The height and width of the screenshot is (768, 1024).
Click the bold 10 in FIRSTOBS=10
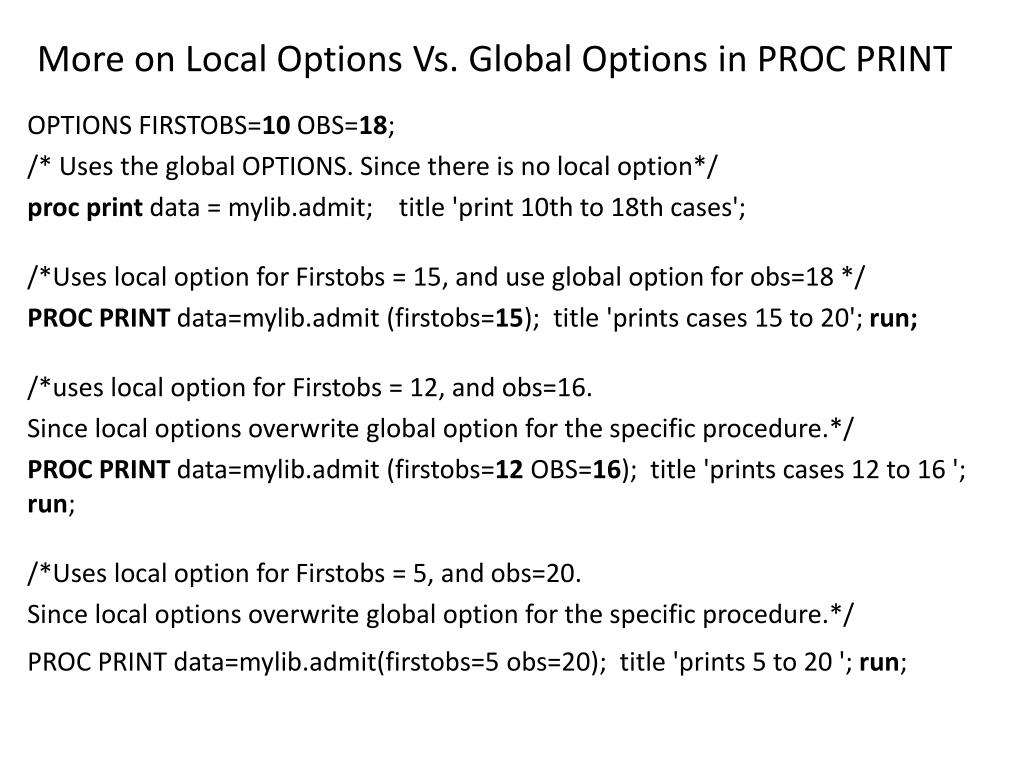point(276,125)
